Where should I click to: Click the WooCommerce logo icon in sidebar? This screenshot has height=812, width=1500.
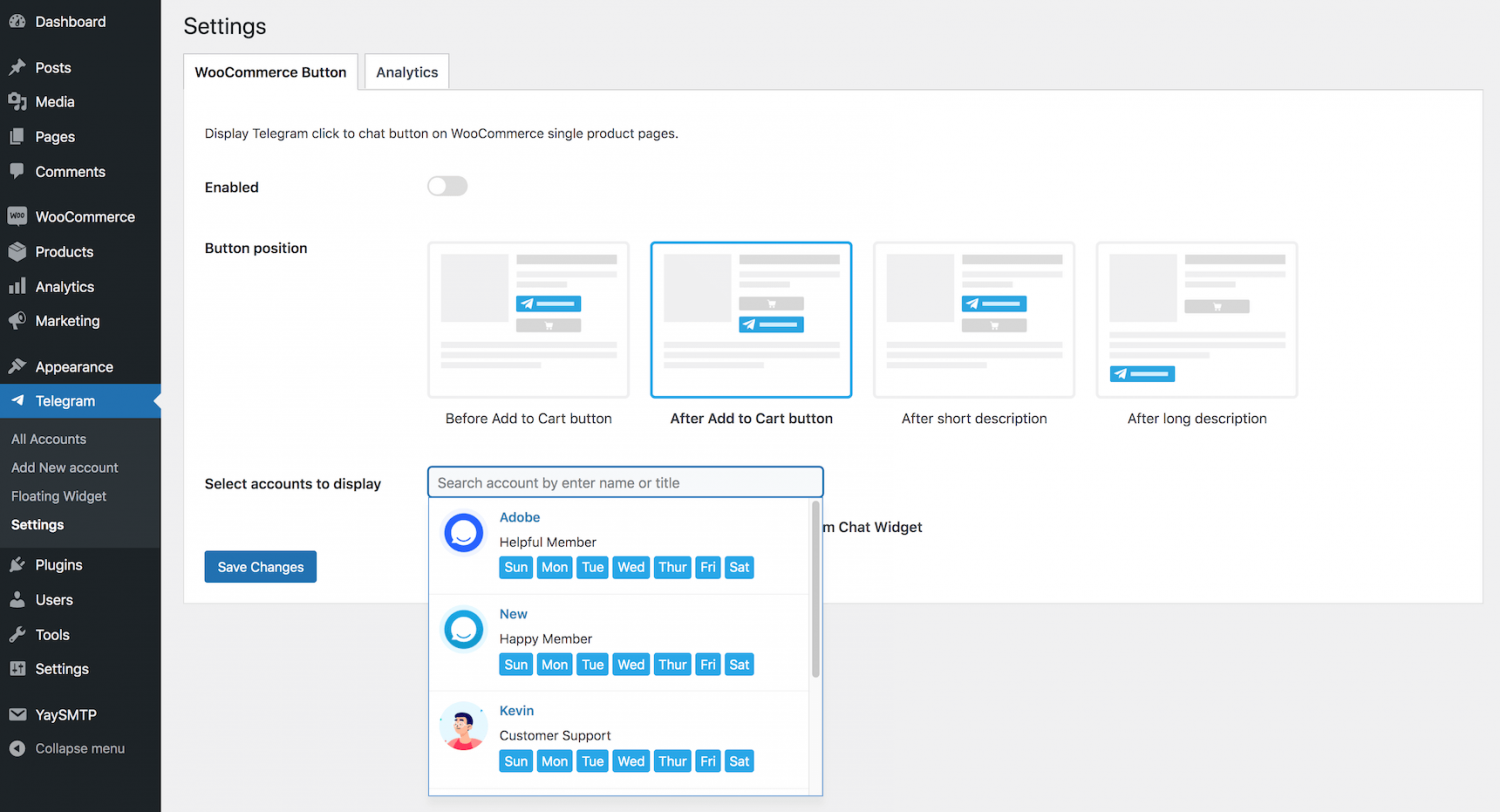click(17, 217)
